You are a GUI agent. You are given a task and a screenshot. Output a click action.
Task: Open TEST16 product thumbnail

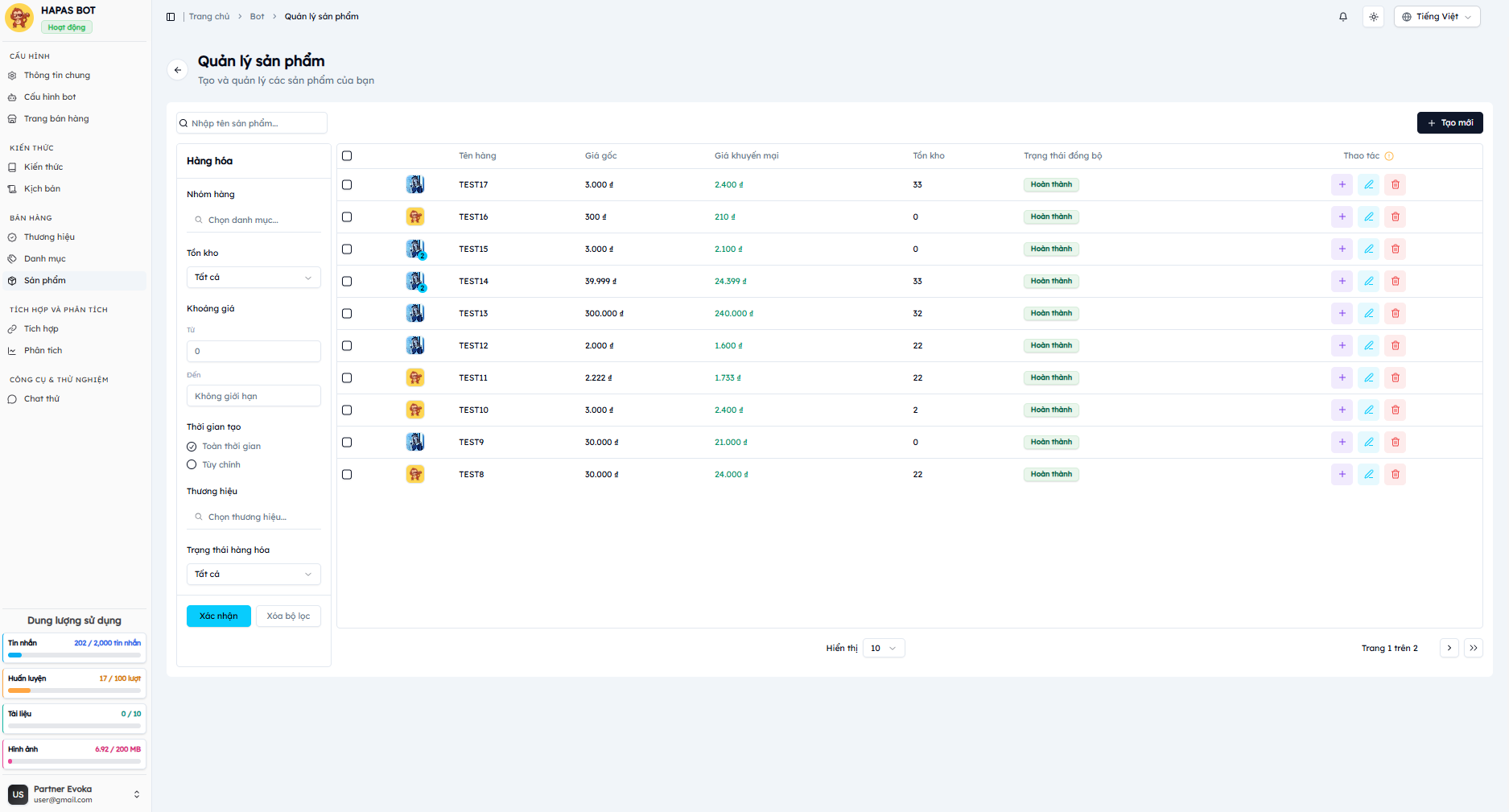(x=415, y=216)
